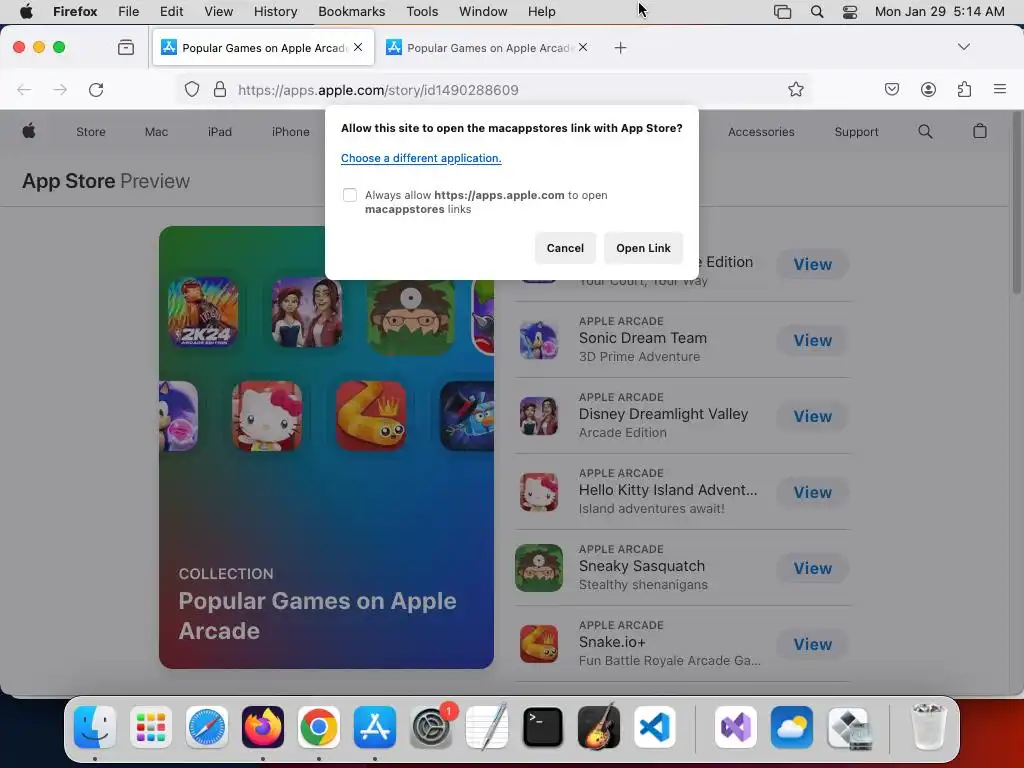Open TextEdit from the Dock

pos(487,727)
